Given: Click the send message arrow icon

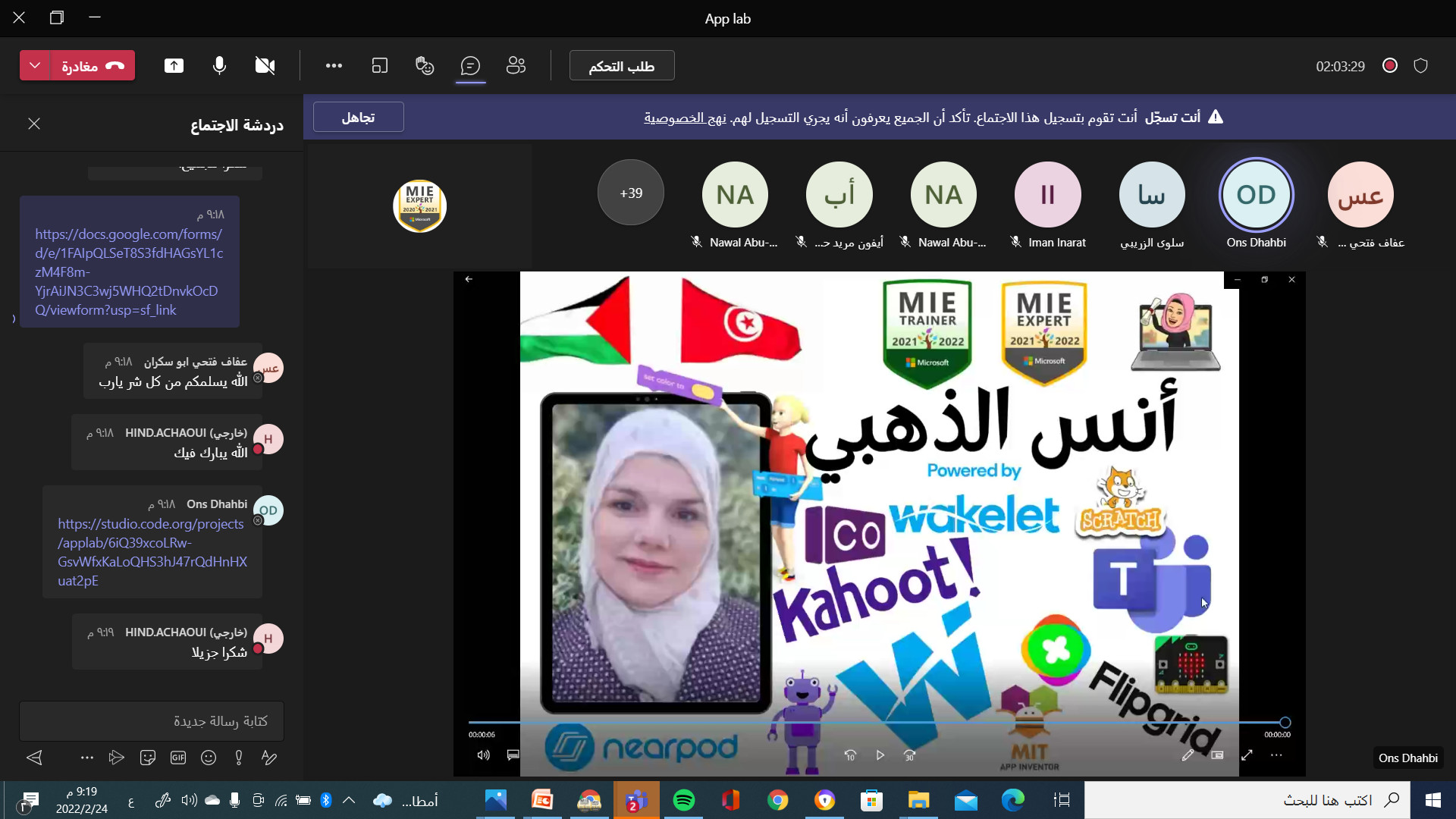Looking at the screenshot, I should (35, 757).
